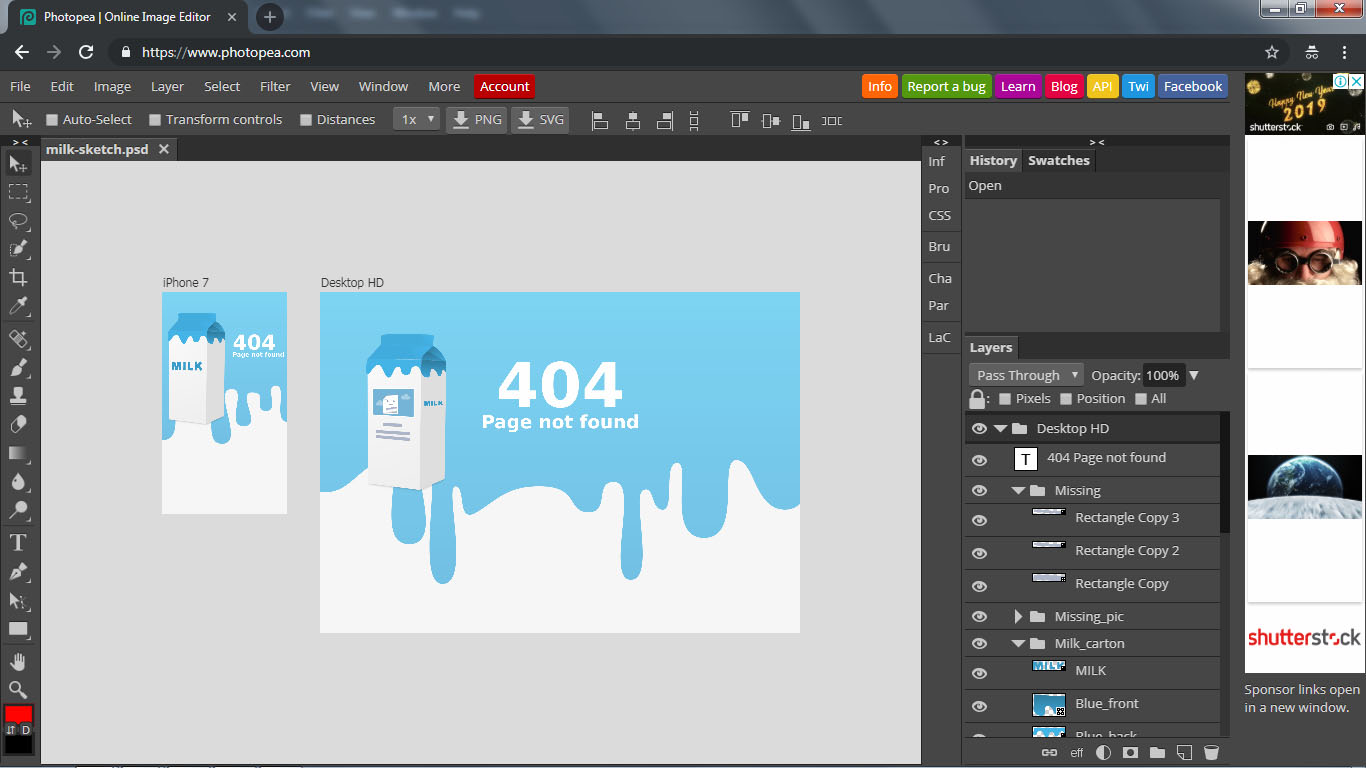Hide the 404 Page not found layer
The width and height of the screenshot is (1366, 768).
pyautogui.click(x=979, y=460)
